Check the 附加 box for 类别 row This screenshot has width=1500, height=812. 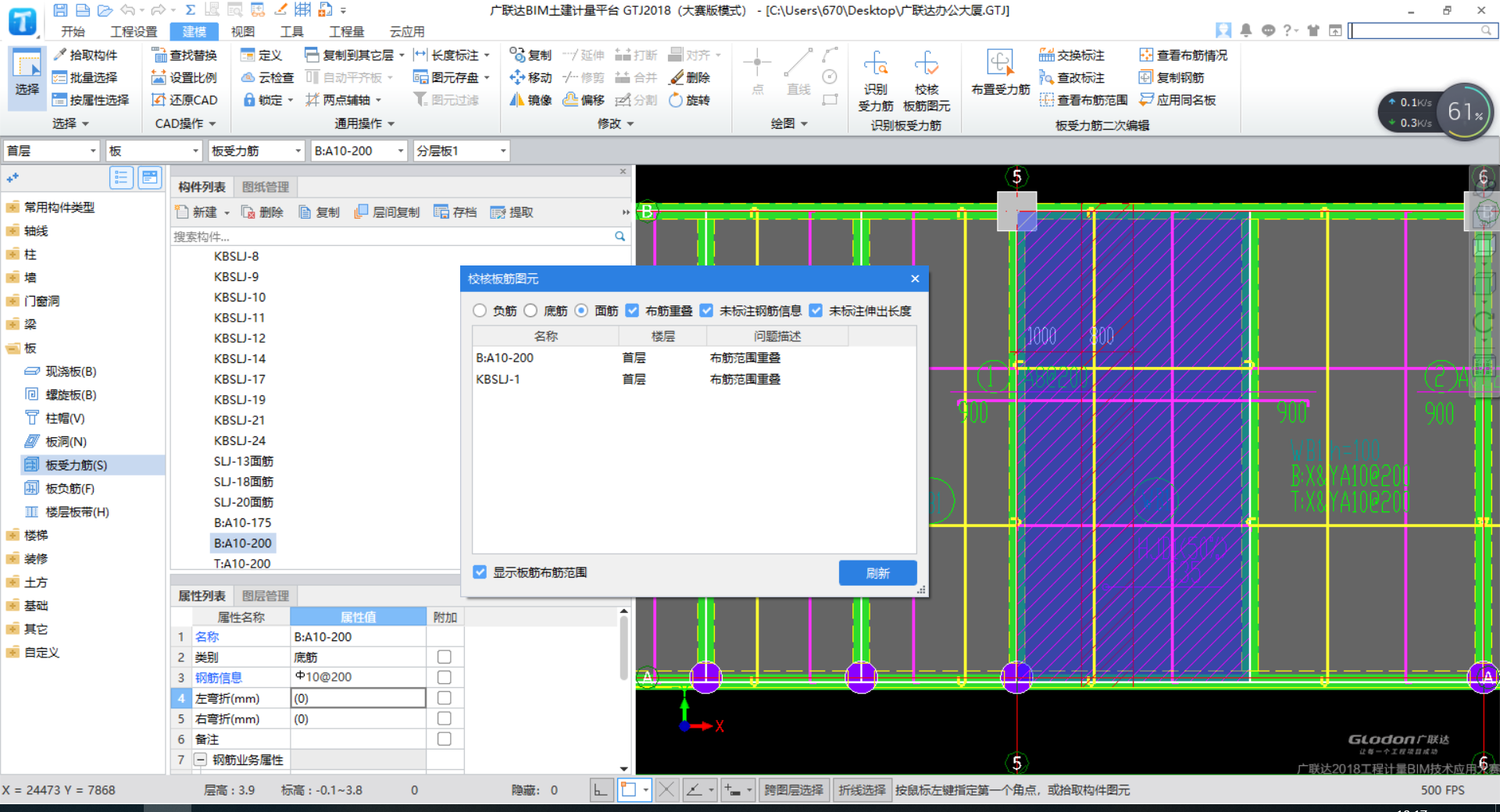click(x=445, y=657)
